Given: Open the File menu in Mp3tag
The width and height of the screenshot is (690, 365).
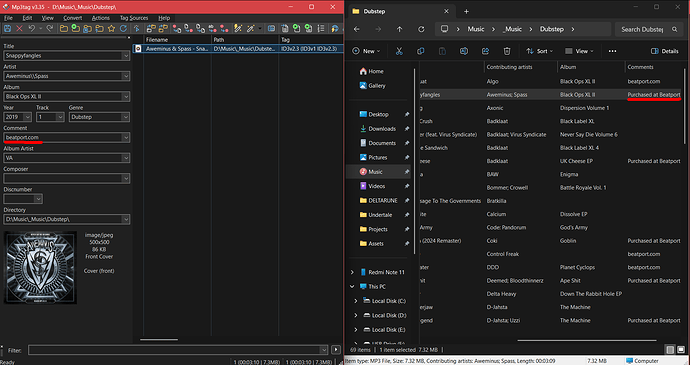Looking at the screenshot, I should click(8, 18).
